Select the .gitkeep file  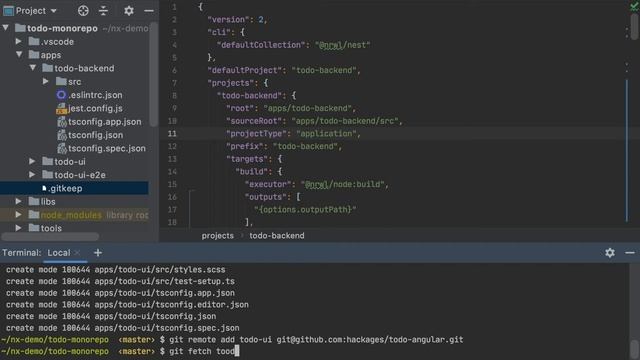65,189
